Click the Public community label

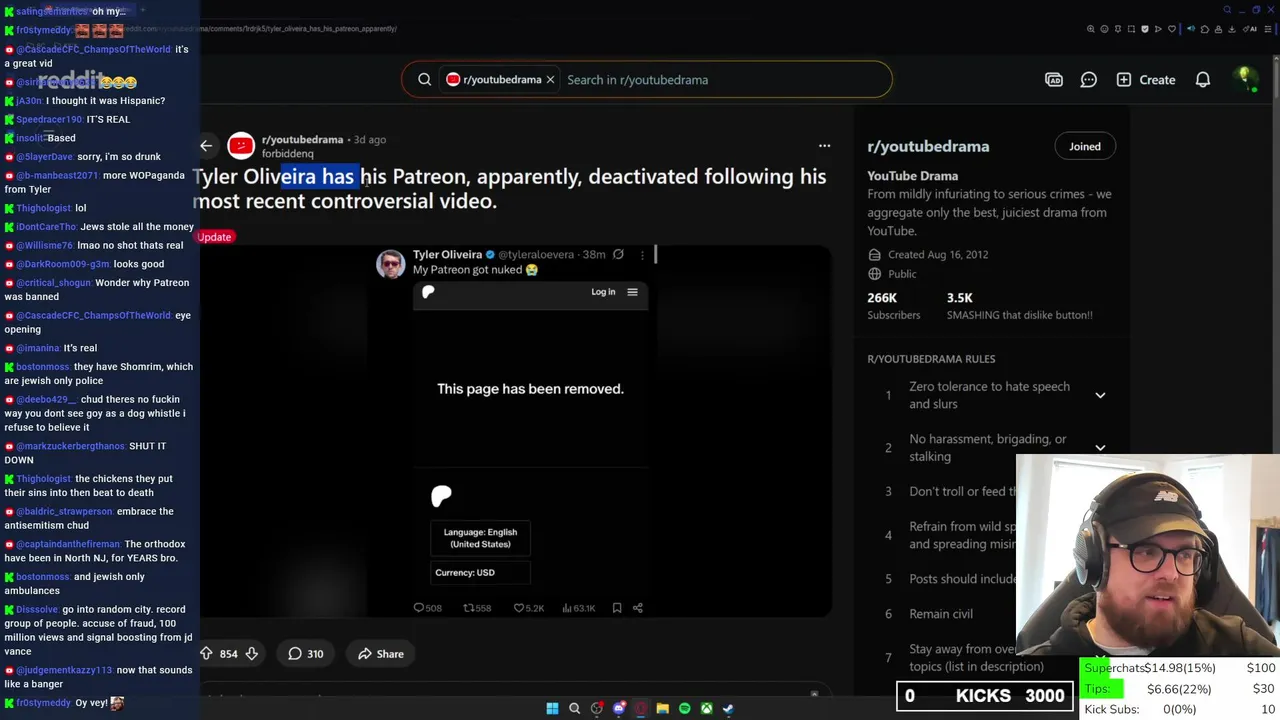click(x=902, y=274)
